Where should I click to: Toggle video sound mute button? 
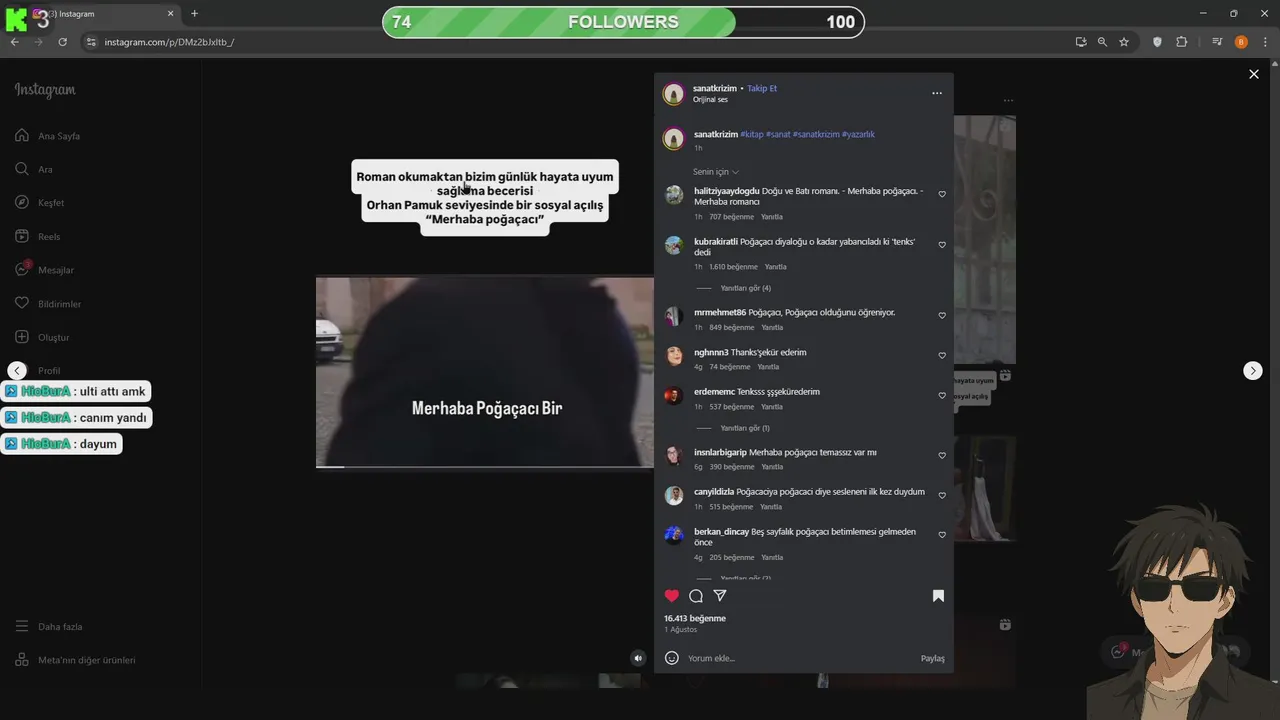[638, 658]
